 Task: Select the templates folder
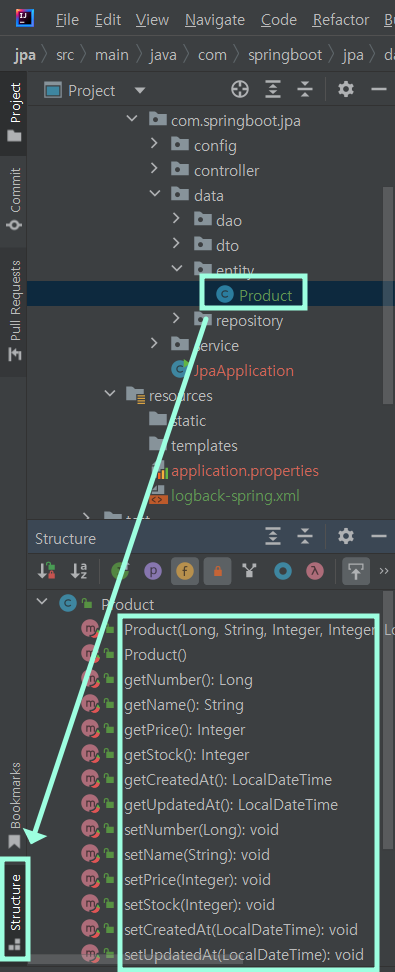(x=204, y=446)
